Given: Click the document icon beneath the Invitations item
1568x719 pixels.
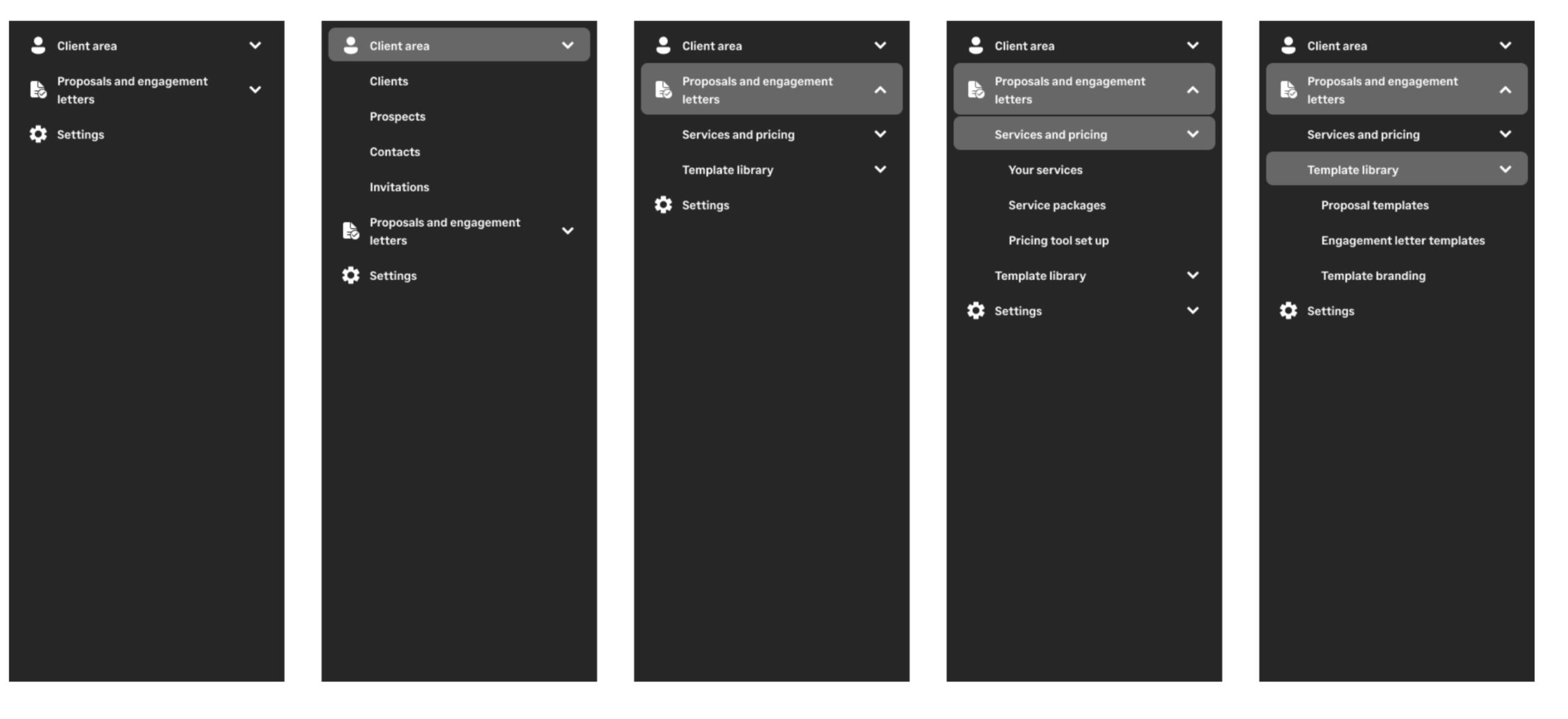Looking at the screenshot, I should (x=350, y=231).
